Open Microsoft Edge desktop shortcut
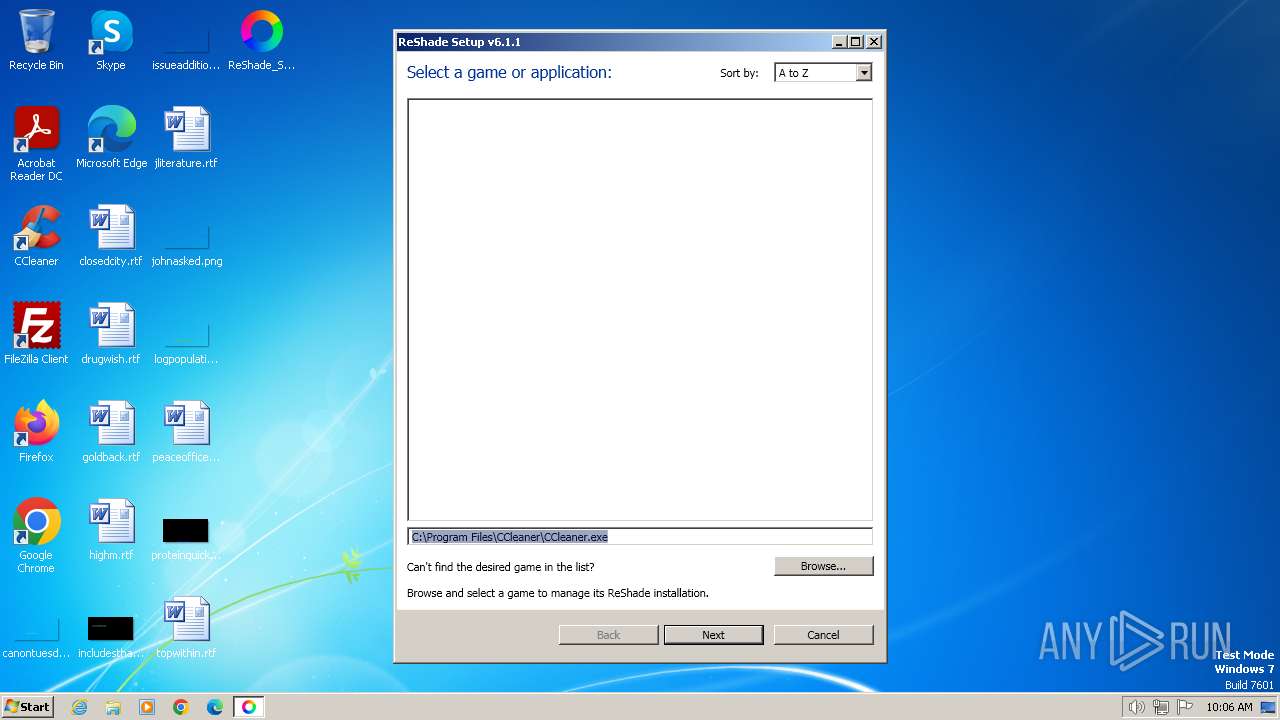 point(111,138)
